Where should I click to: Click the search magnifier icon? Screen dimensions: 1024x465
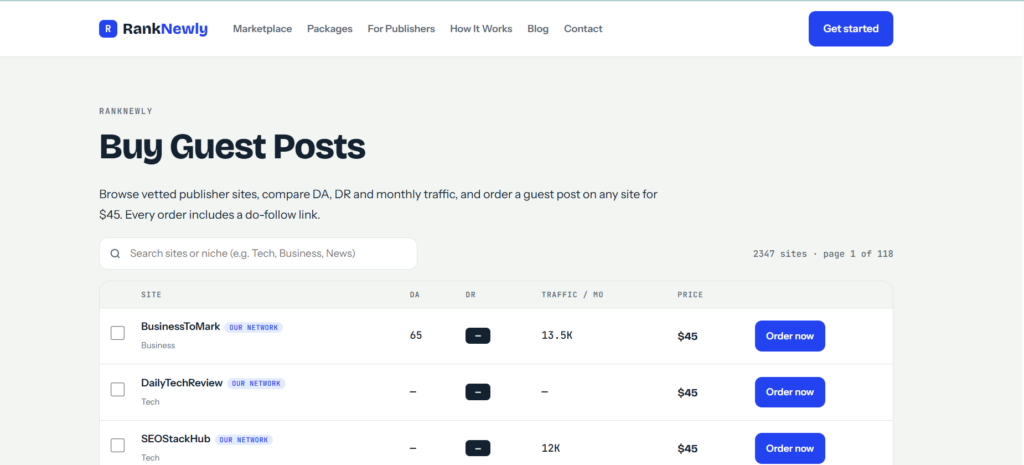[x=115, y=253]
